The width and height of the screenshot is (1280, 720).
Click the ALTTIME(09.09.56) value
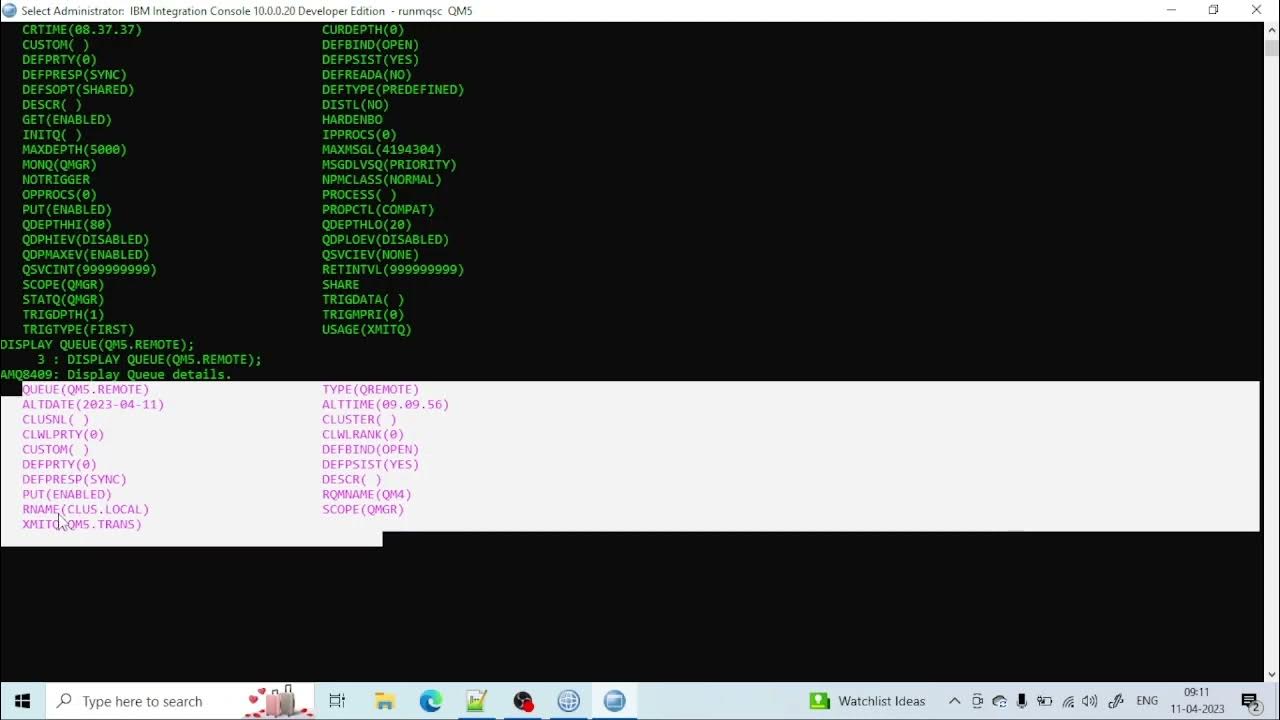pyautogui.click(x=385, y=404)
